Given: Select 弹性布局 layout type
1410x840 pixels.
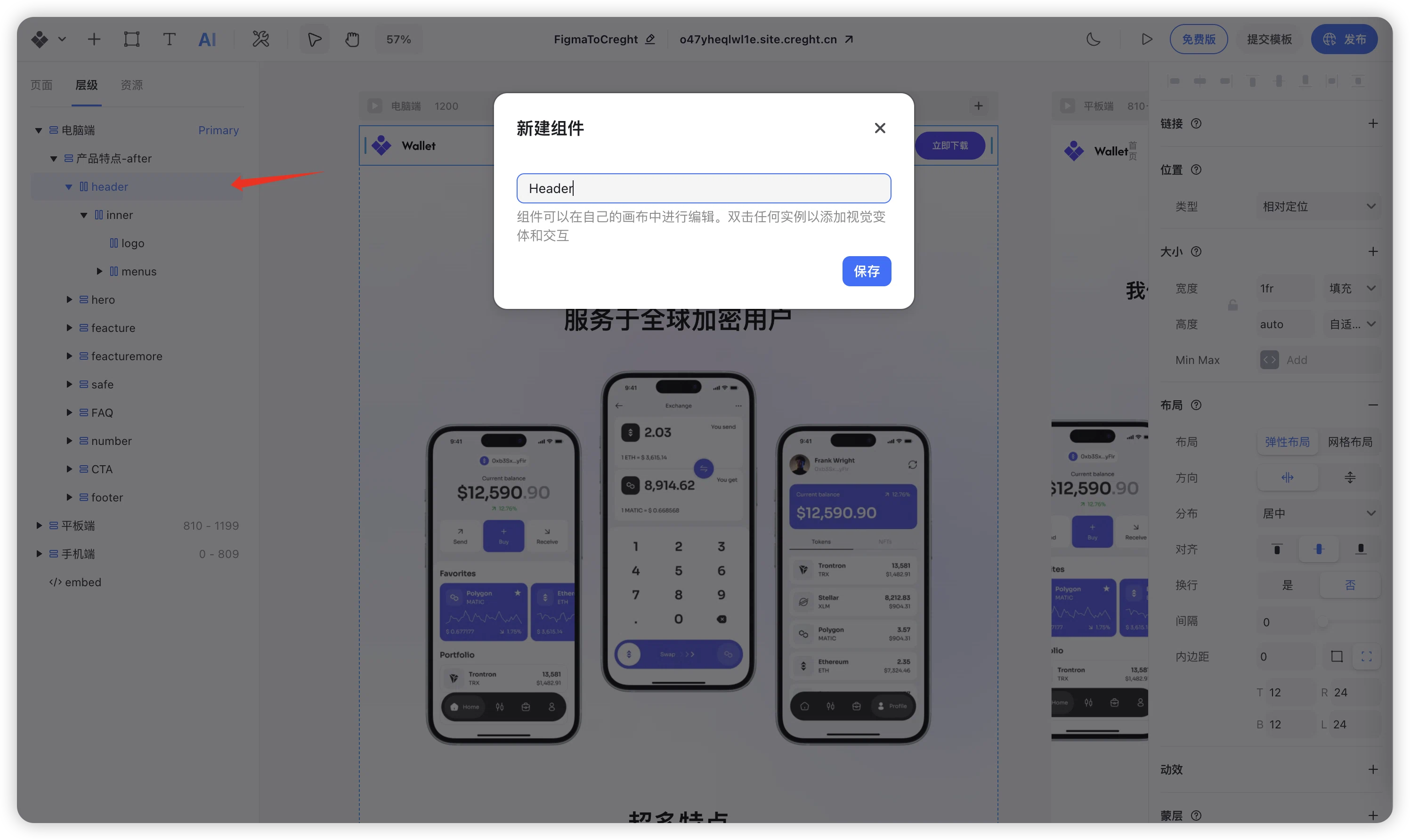Looking at the screenshot, I should (x=1288, y=442).
